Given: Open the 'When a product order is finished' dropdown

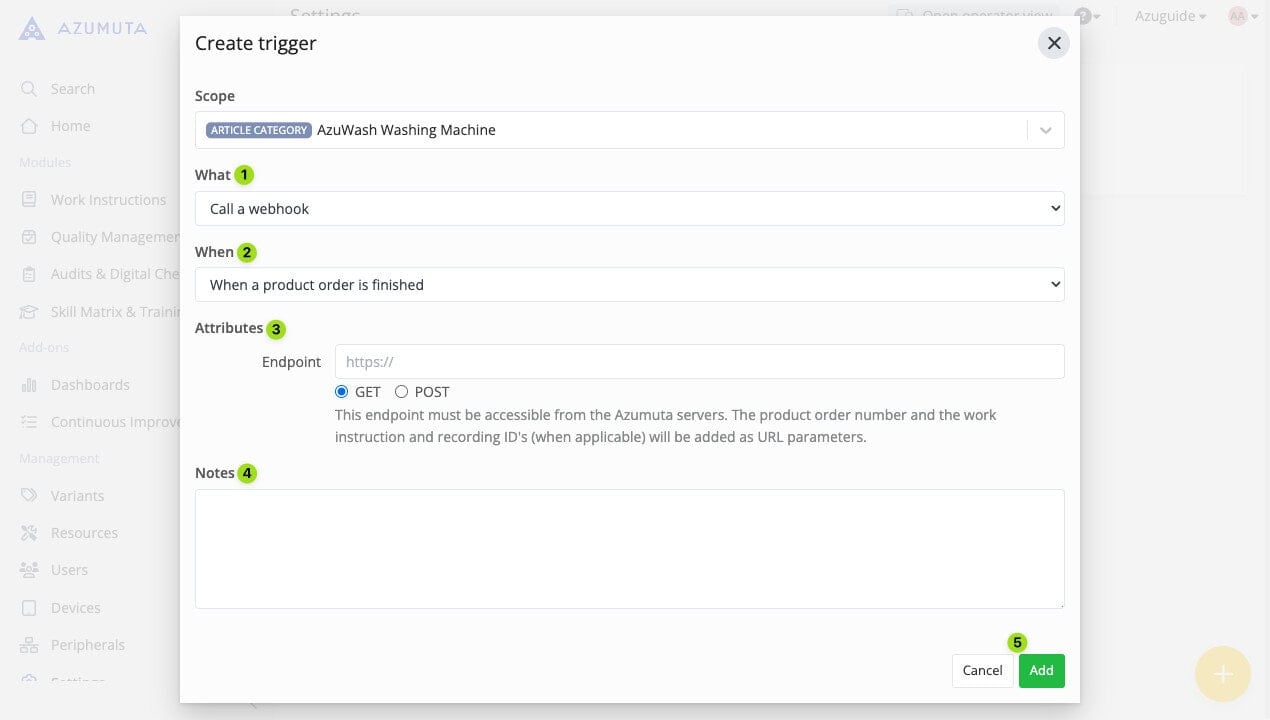Looking at the screenshot, I should tap(629, 285).
